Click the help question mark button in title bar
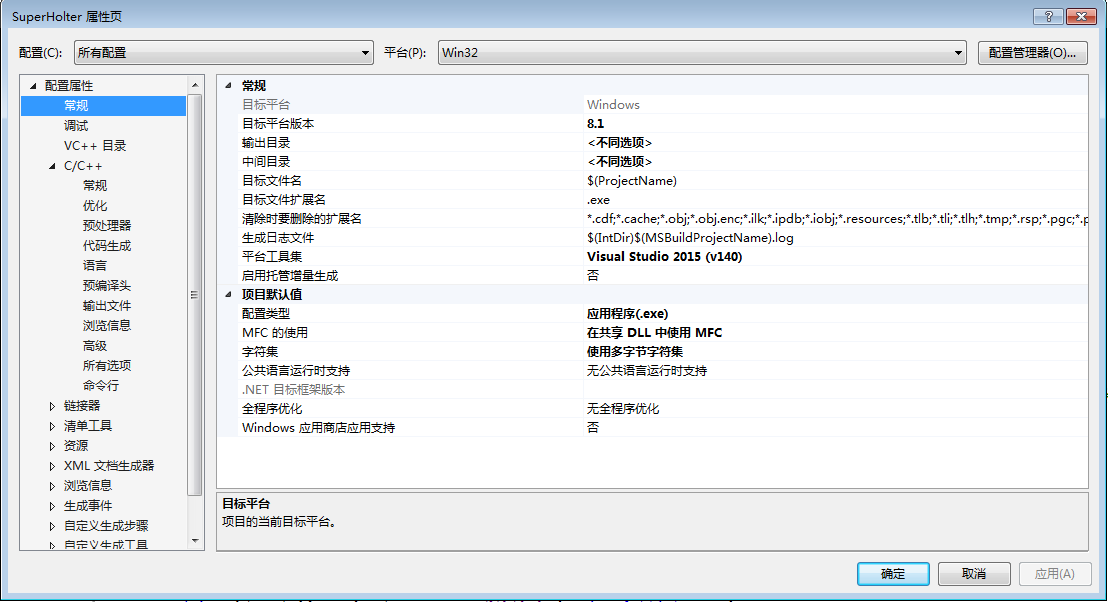1108x602 pixels. click(1048, 16)
